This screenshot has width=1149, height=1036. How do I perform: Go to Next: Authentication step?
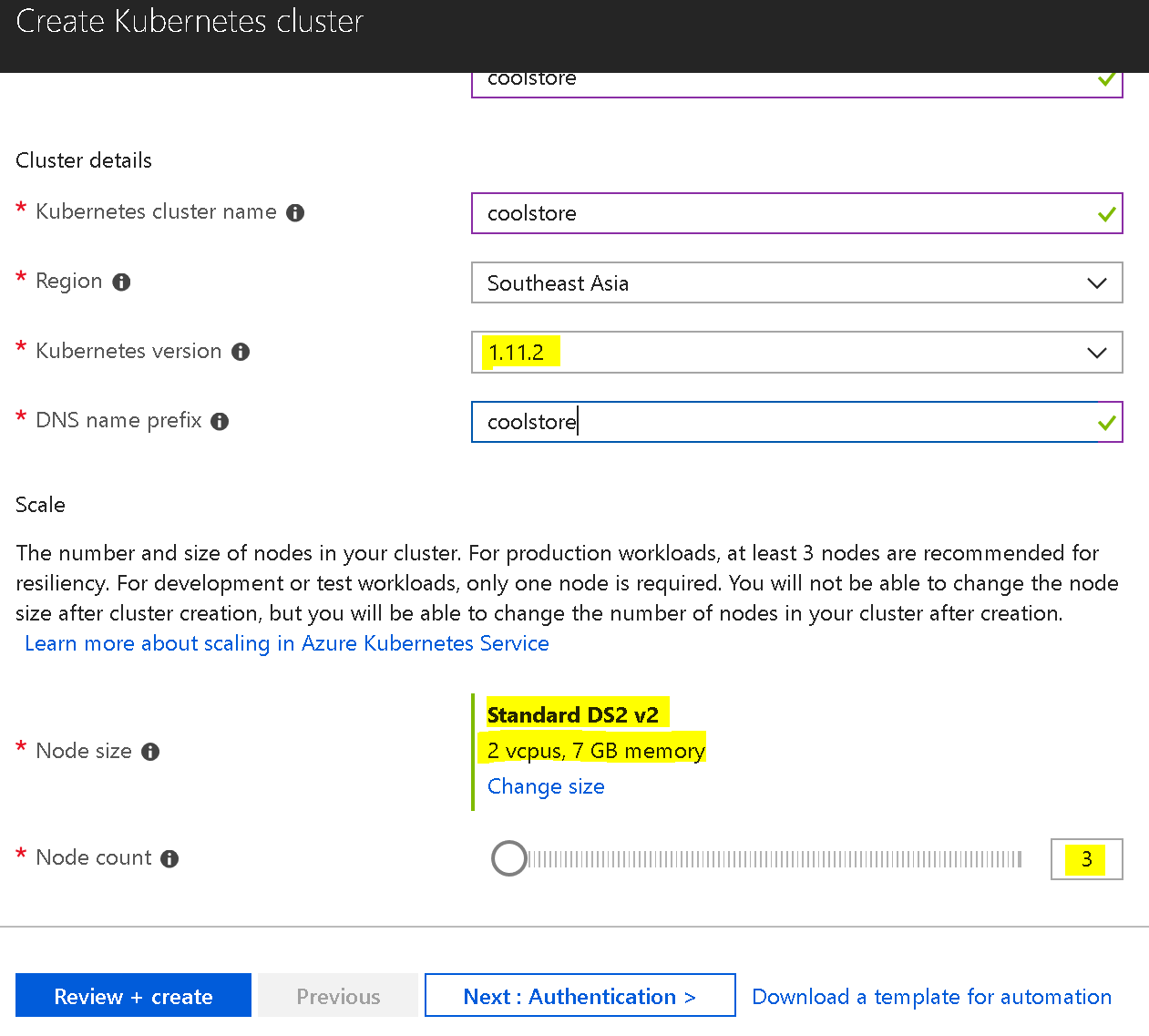(580, 996)
